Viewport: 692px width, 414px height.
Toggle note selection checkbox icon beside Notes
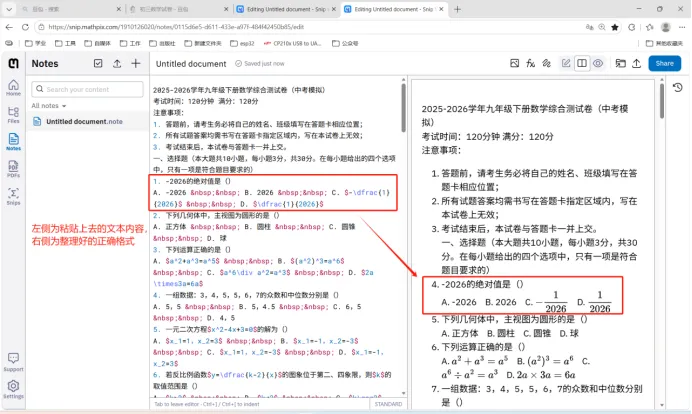(x=98, y=64)
